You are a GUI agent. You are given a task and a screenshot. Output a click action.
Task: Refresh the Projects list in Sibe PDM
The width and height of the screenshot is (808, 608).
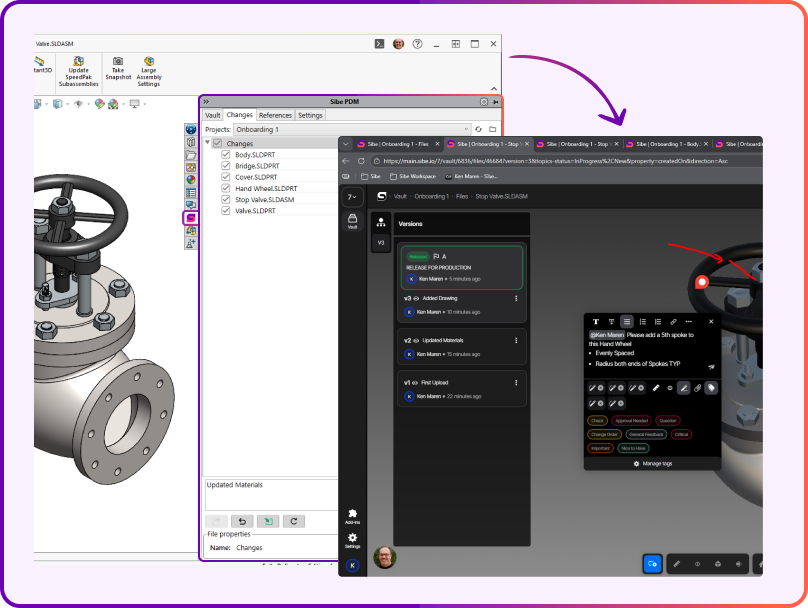[x=479, y=129]
